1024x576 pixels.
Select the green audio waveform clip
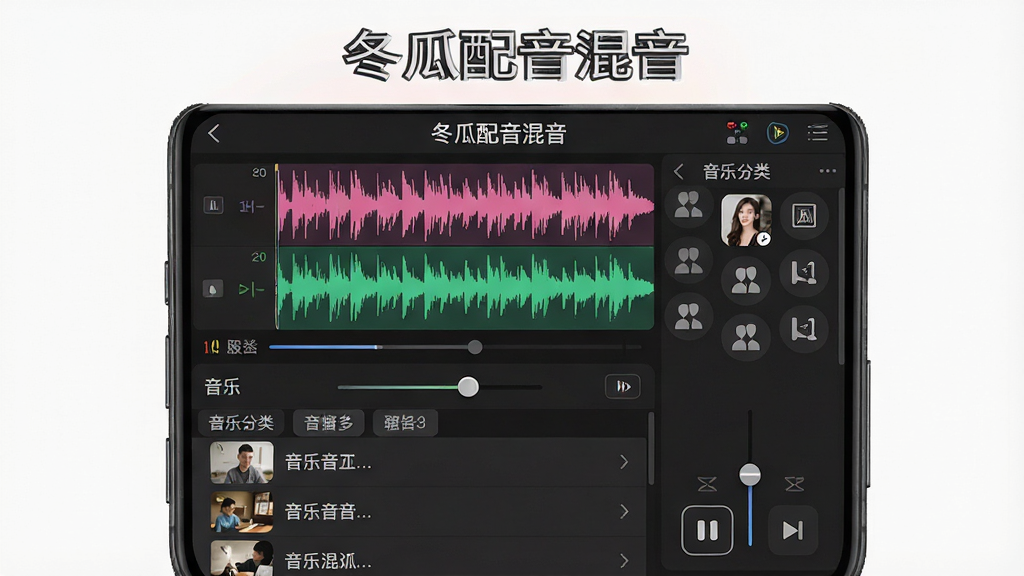(466, 288)
